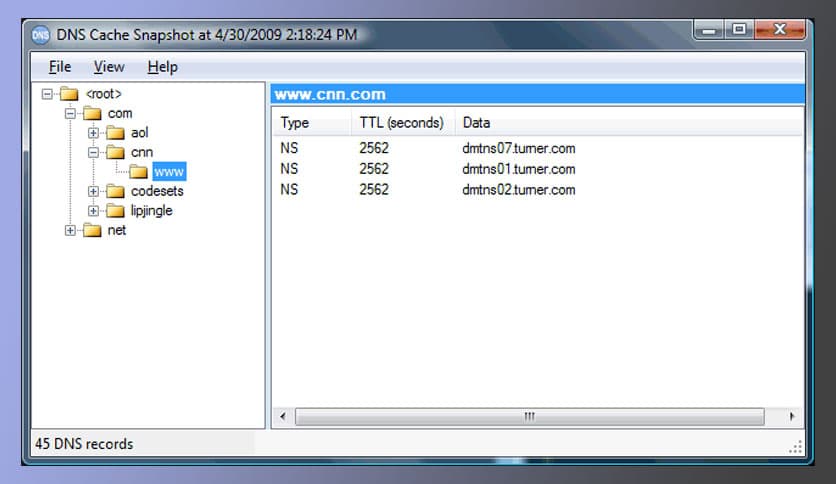
Task: Select the net tree item label
Action: tap(117, 230)
